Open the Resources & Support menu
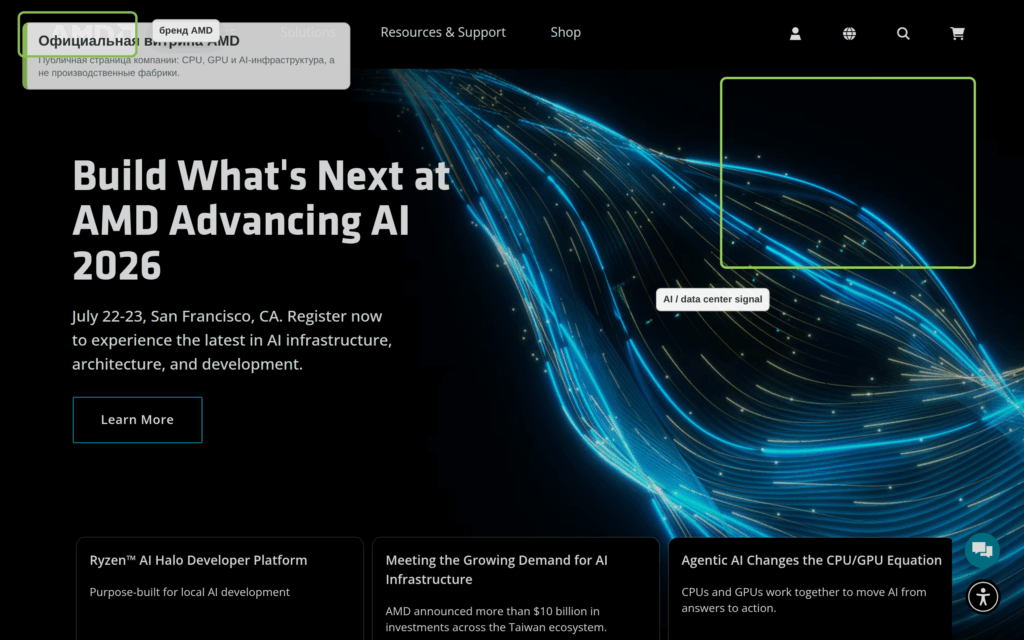This screenshot has width=1024, height=640. 443,32
